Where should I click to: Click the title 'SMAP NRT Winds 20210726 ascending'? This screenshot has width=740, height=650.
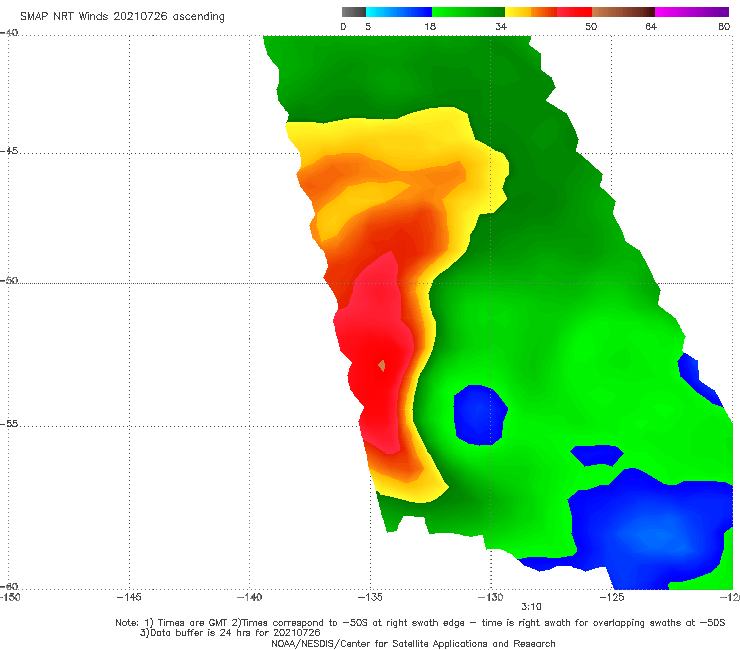pos(122,16)
